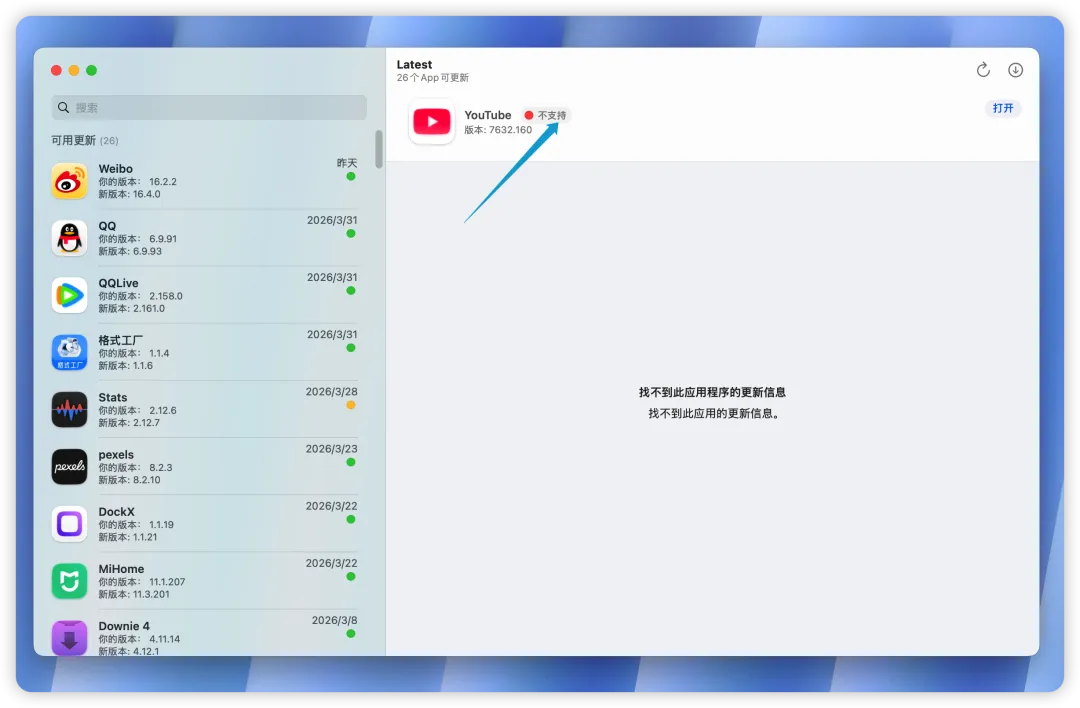Click 2026/3/23 date on pexels row
The image size is (1080, 708).
pos(331,448)
